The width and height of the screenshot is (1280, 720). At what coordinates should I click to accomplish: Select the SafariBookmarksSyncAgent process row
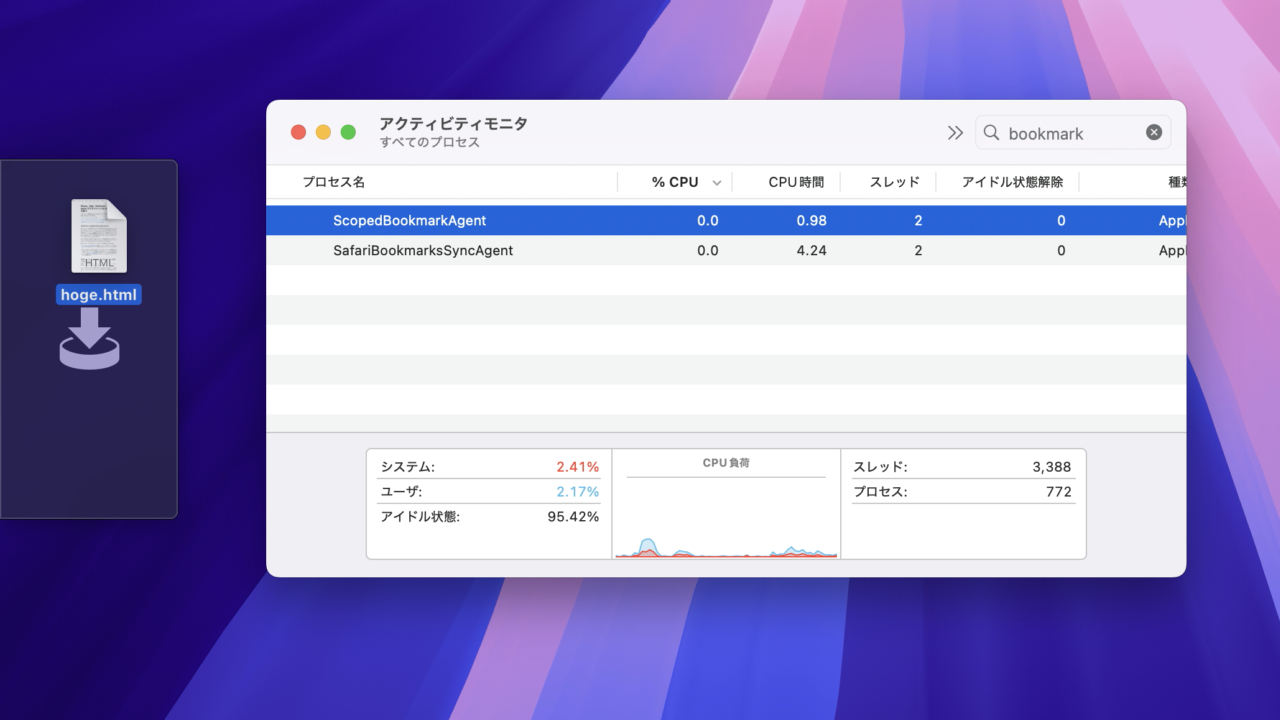(x=726, y=250)
